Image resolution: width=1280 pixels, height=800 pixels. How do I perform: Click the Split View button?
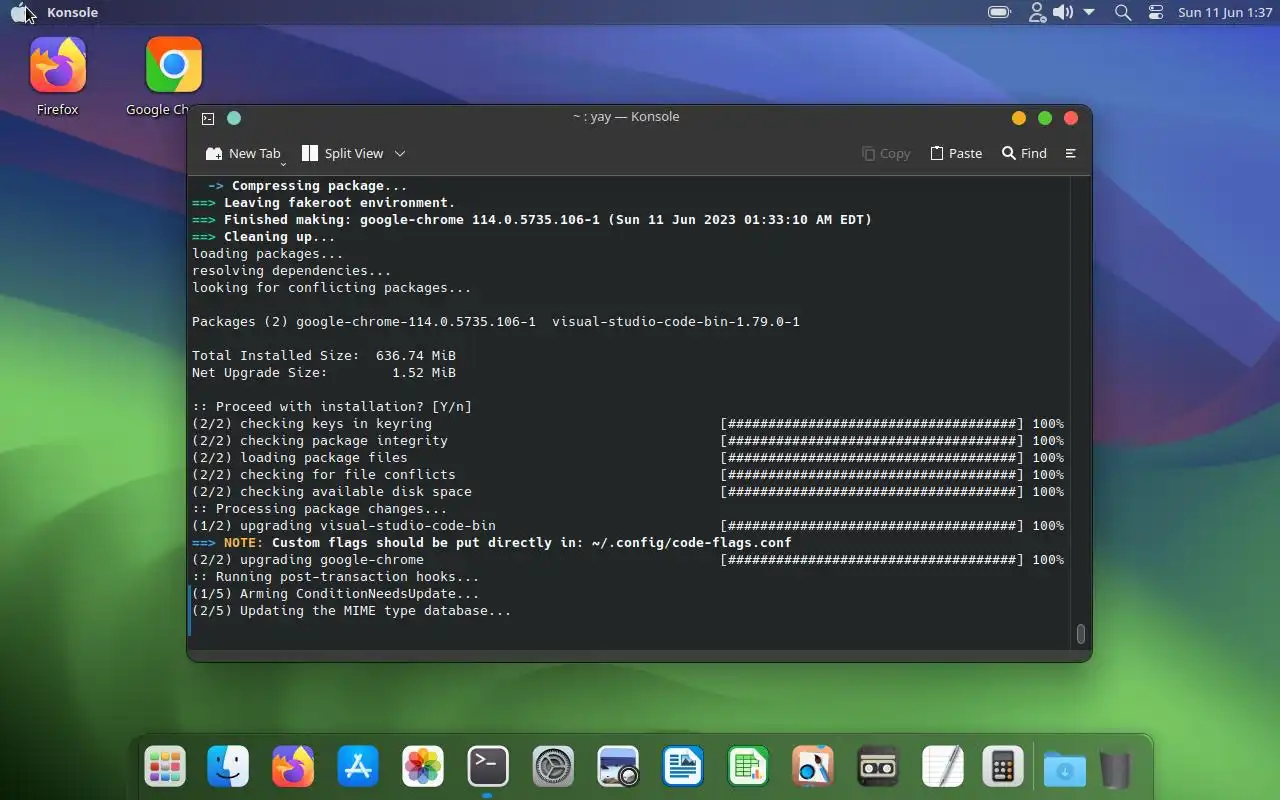[343, 154]
